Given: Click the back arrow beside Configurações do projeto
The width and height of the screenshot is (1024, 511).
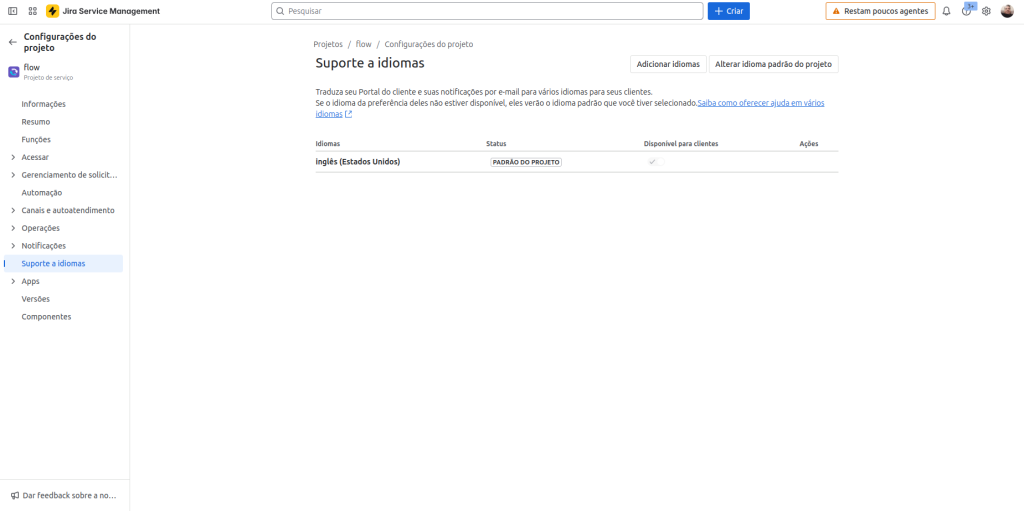Looking at the screenshot, I should [13, 42].
